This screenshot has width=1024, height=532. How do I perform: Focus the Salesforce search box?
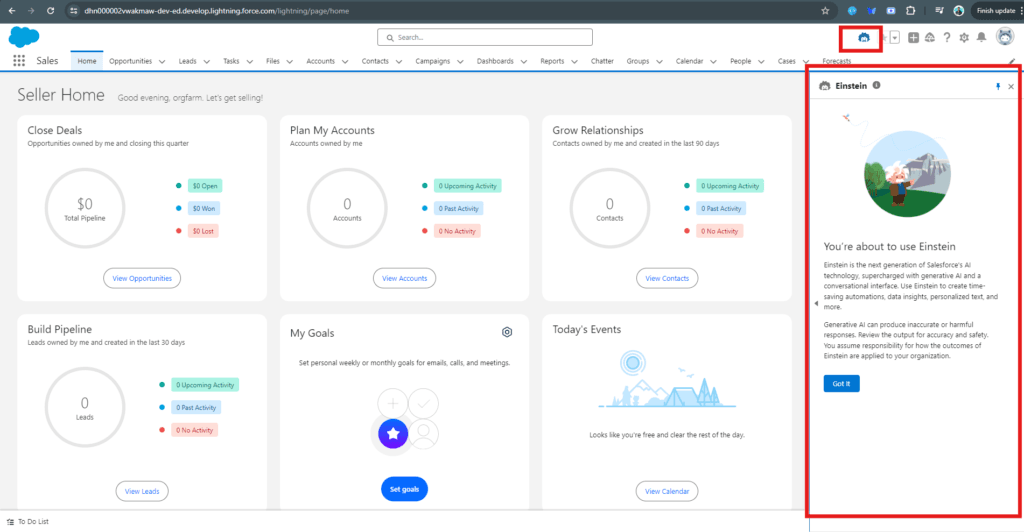point(485,37)
